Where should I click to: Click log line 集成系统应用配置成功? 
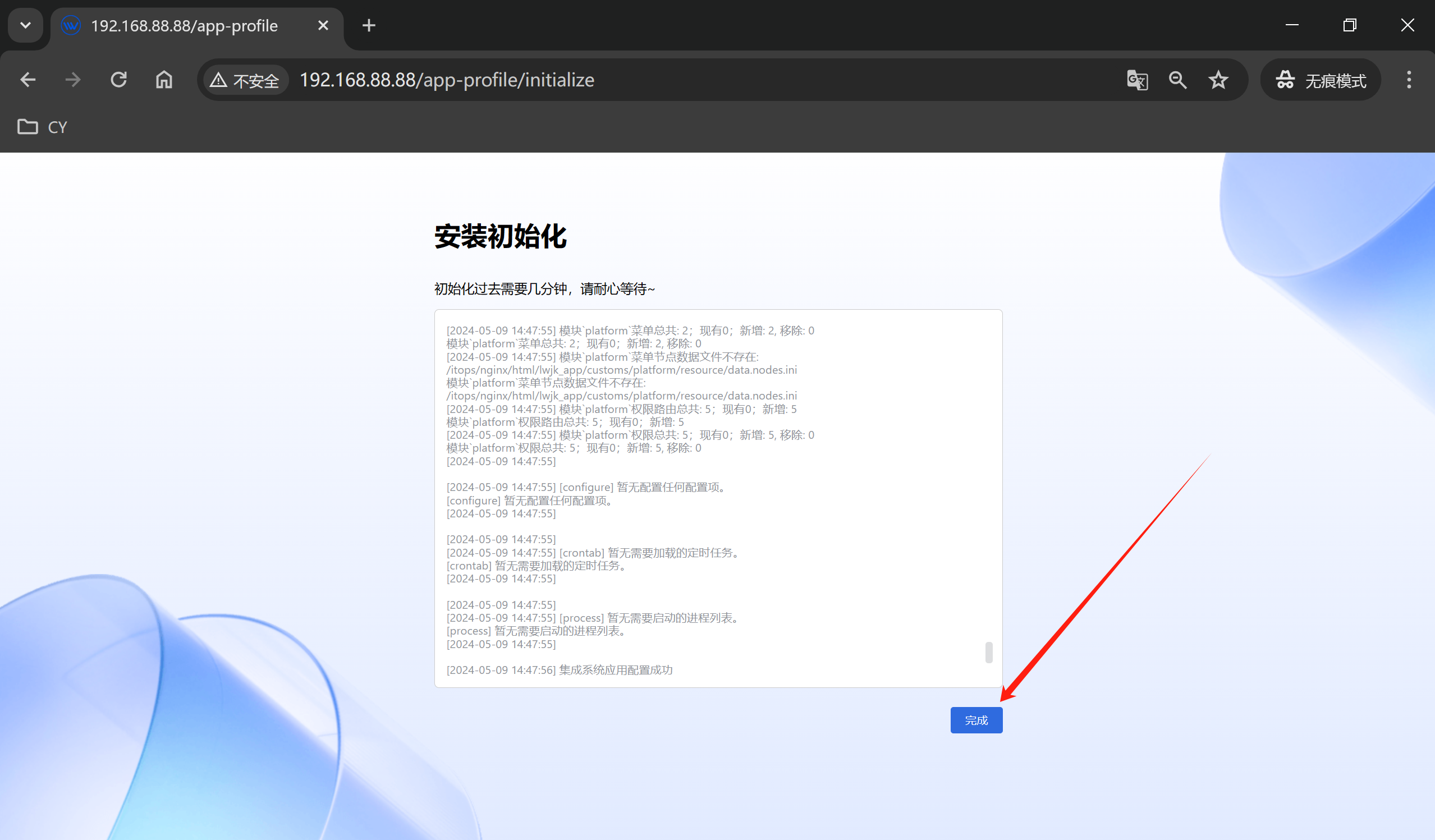click(x=559, y=670)
